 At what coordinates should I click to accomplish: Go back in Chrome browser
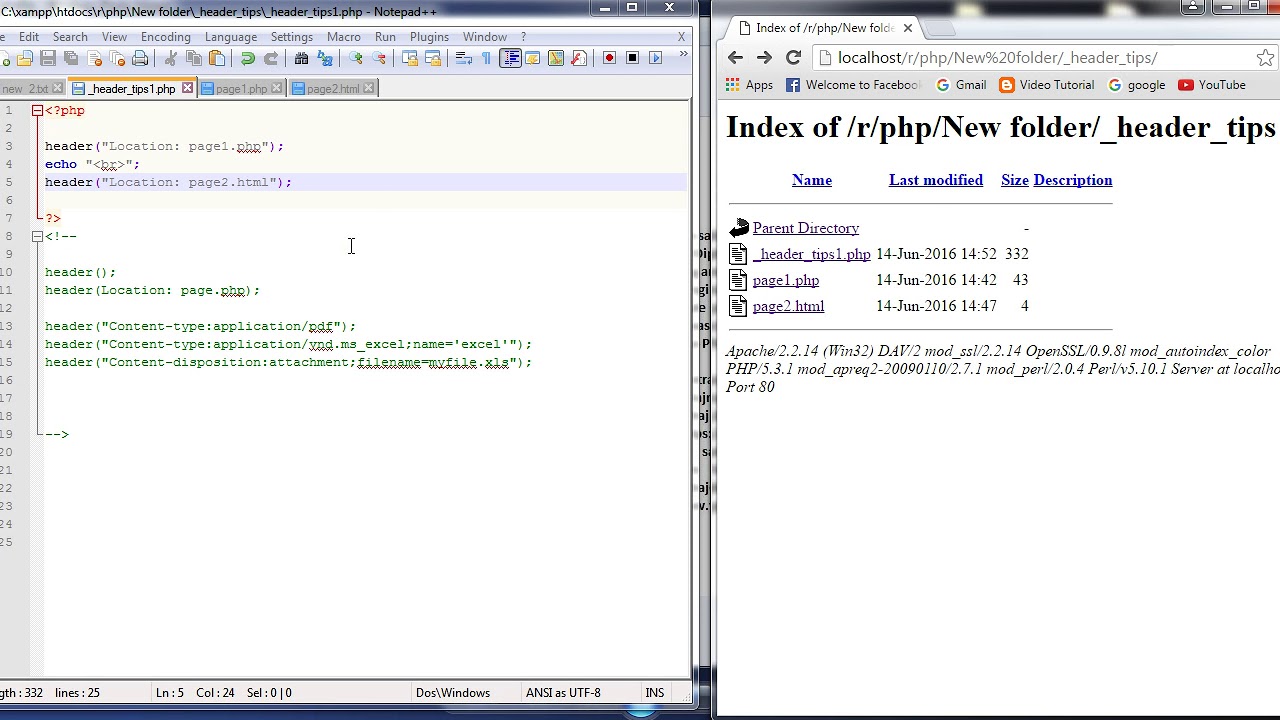(735, 58)
